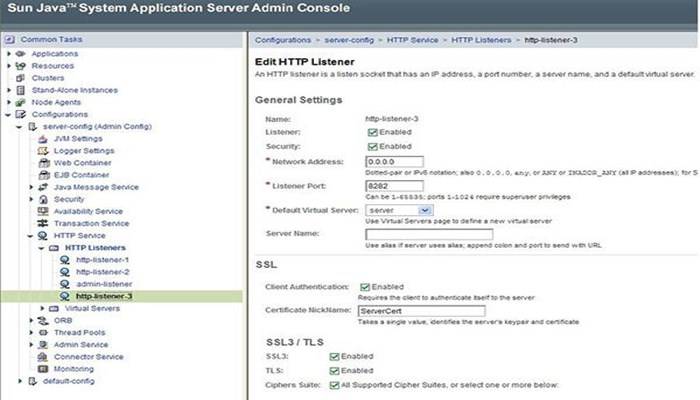Click the Applications node icon

click(21, 53)
